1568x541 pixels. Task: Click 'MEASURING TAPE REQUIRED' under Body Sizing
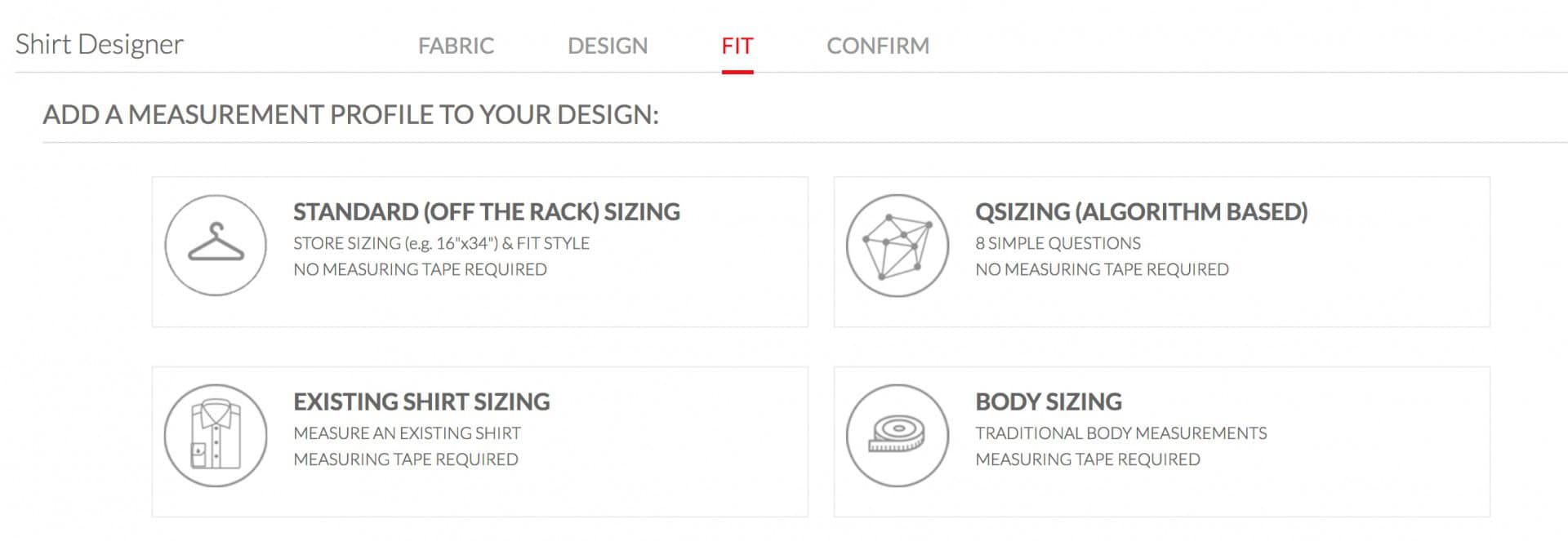[1088, 459]
